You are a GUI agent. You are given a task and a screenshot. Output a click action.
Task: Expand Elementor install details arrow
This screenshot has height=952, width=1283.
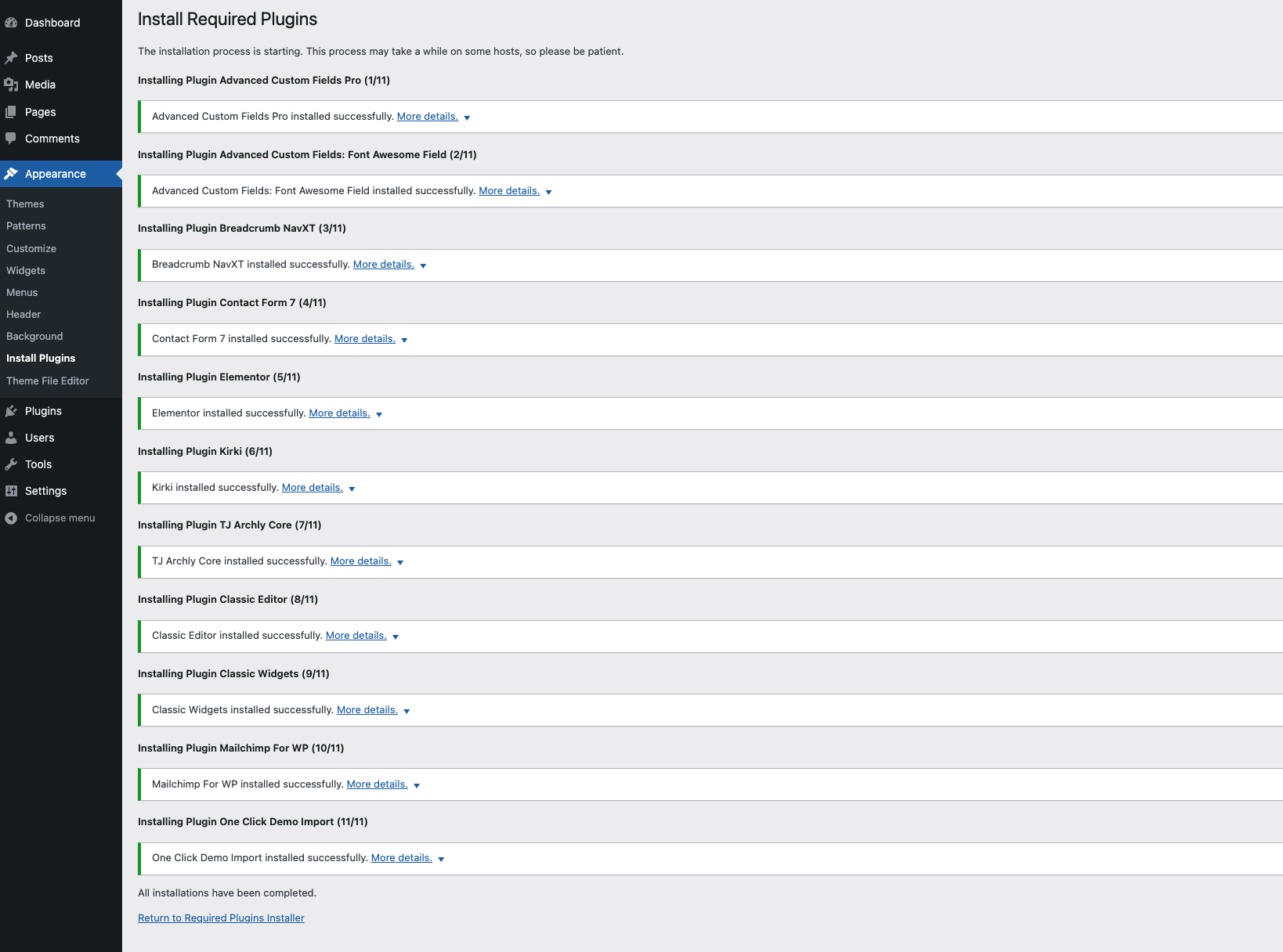coord(379,414)
